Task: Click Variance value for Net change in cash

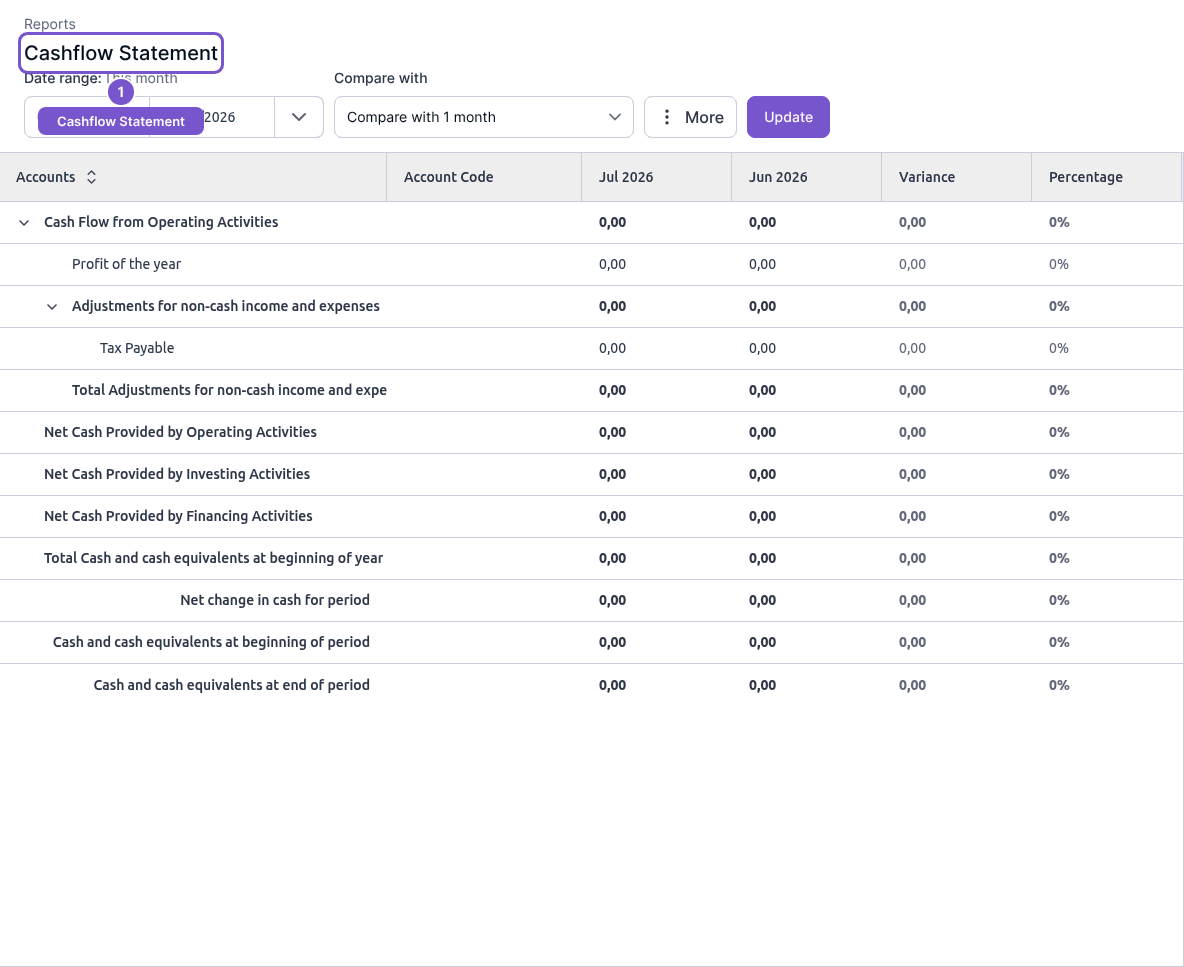Action: (x=912, y=600)
